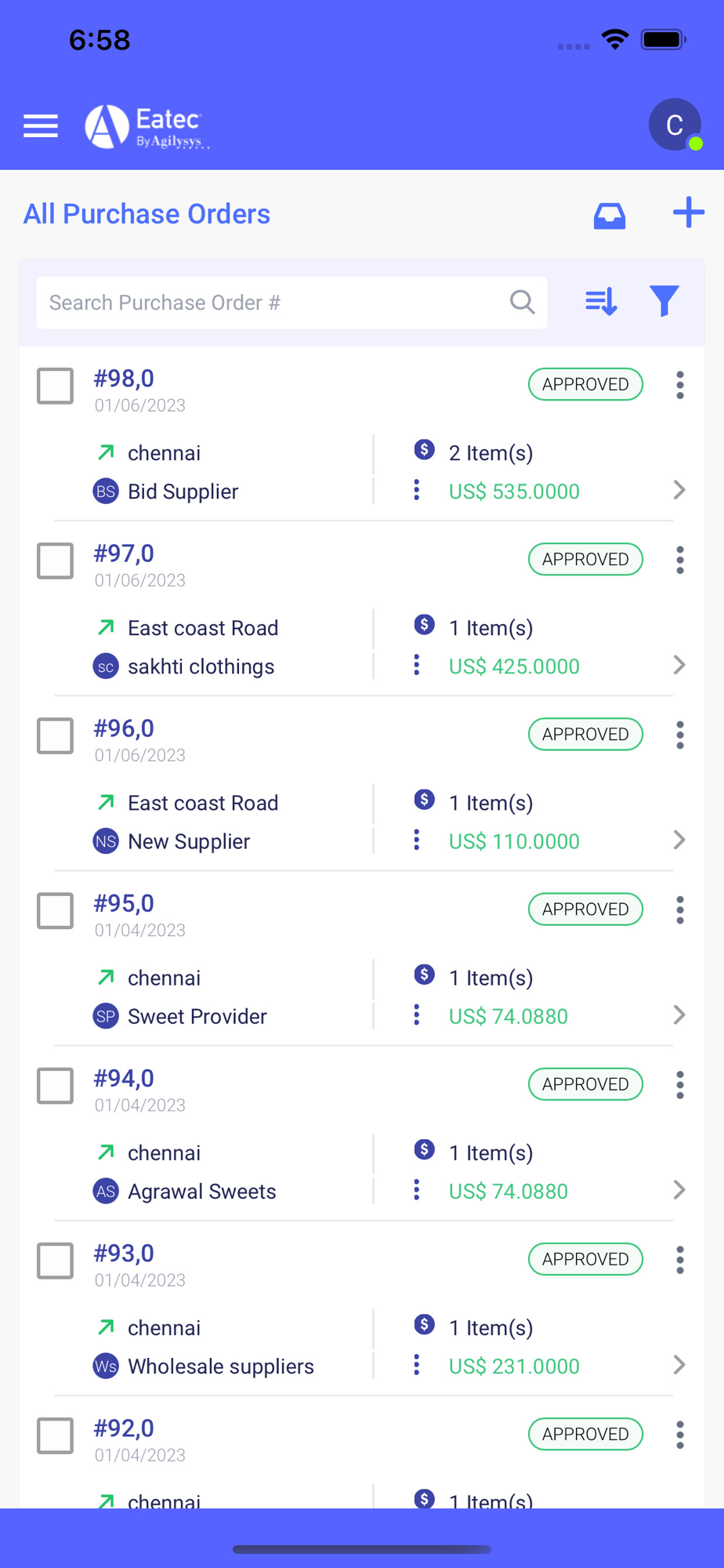This screenshot has height=1568, width=724.
Task: Click the APPROVED badge on order #94,0
Action: 585,1084
